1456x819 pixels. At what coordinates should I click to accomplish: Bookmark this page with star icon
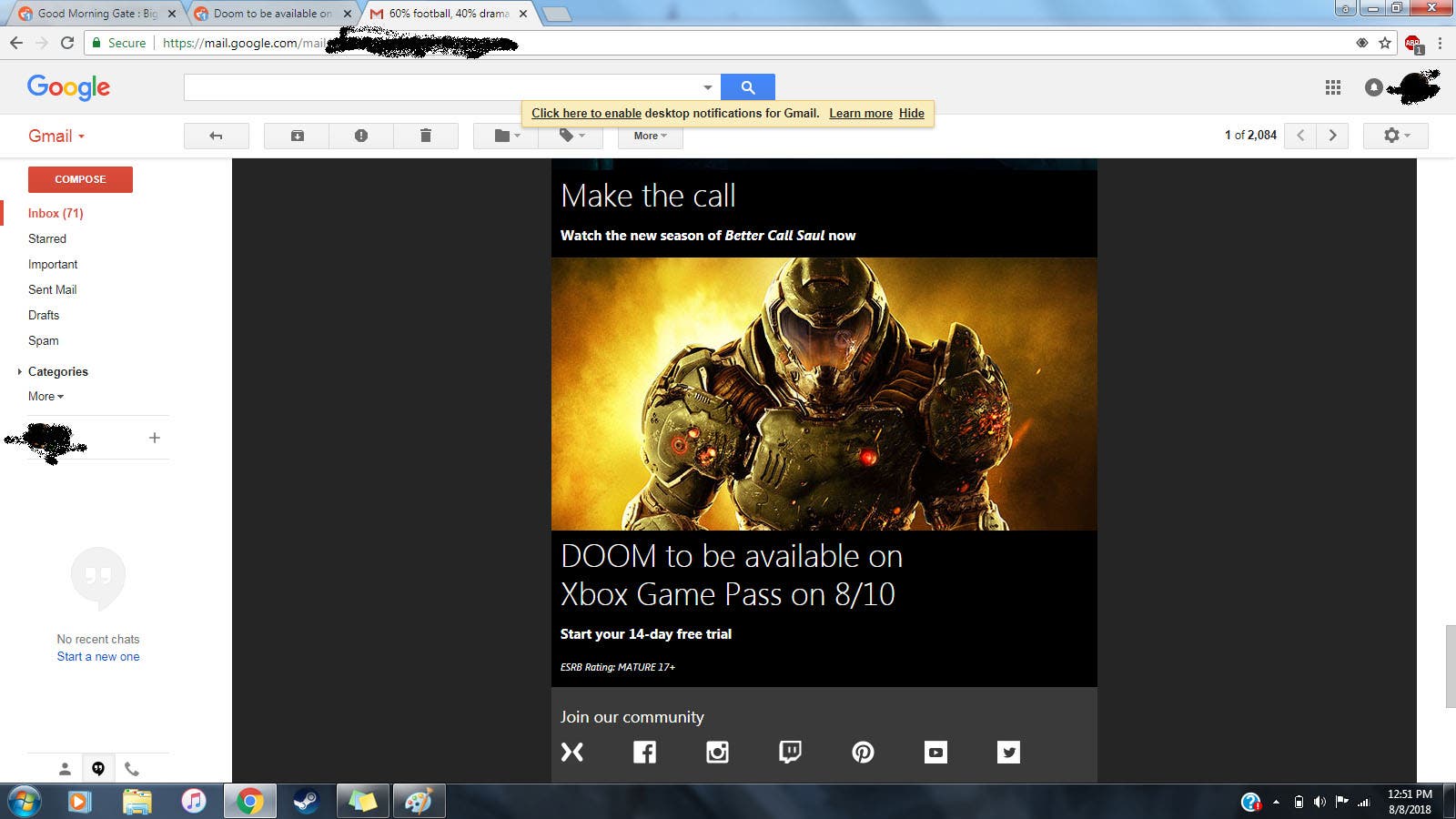(x=1385, y=43)
